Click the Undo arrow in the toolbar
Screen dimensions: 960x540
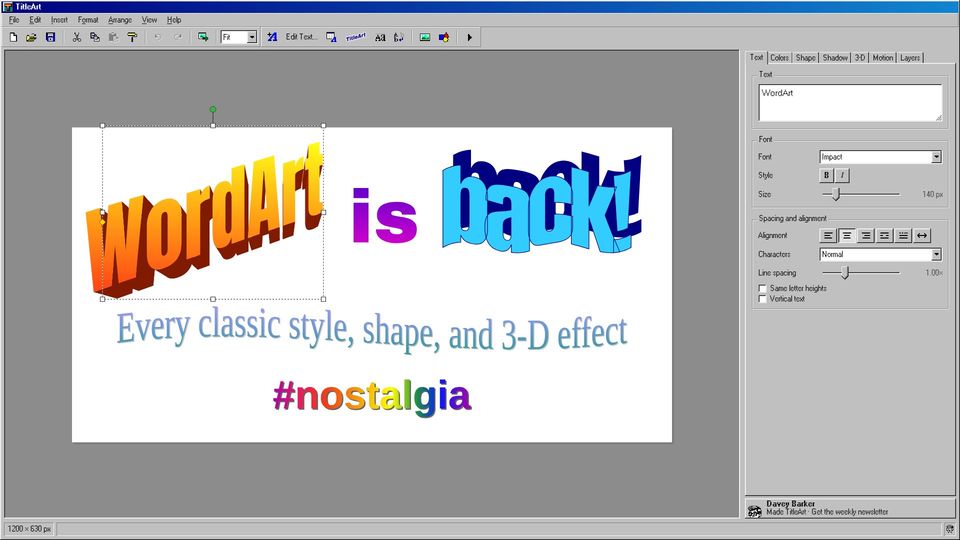point(158,37)
